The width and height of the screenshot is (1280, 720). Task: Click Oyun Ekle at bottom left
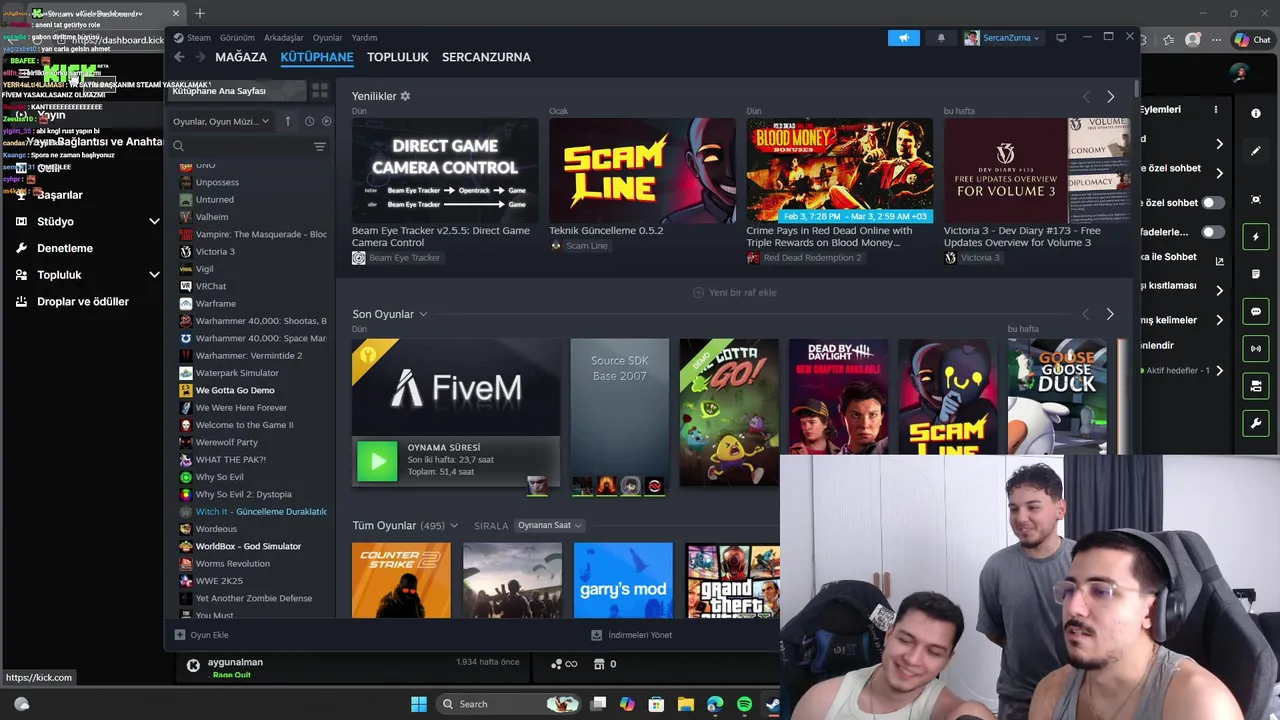pos(202,635)
